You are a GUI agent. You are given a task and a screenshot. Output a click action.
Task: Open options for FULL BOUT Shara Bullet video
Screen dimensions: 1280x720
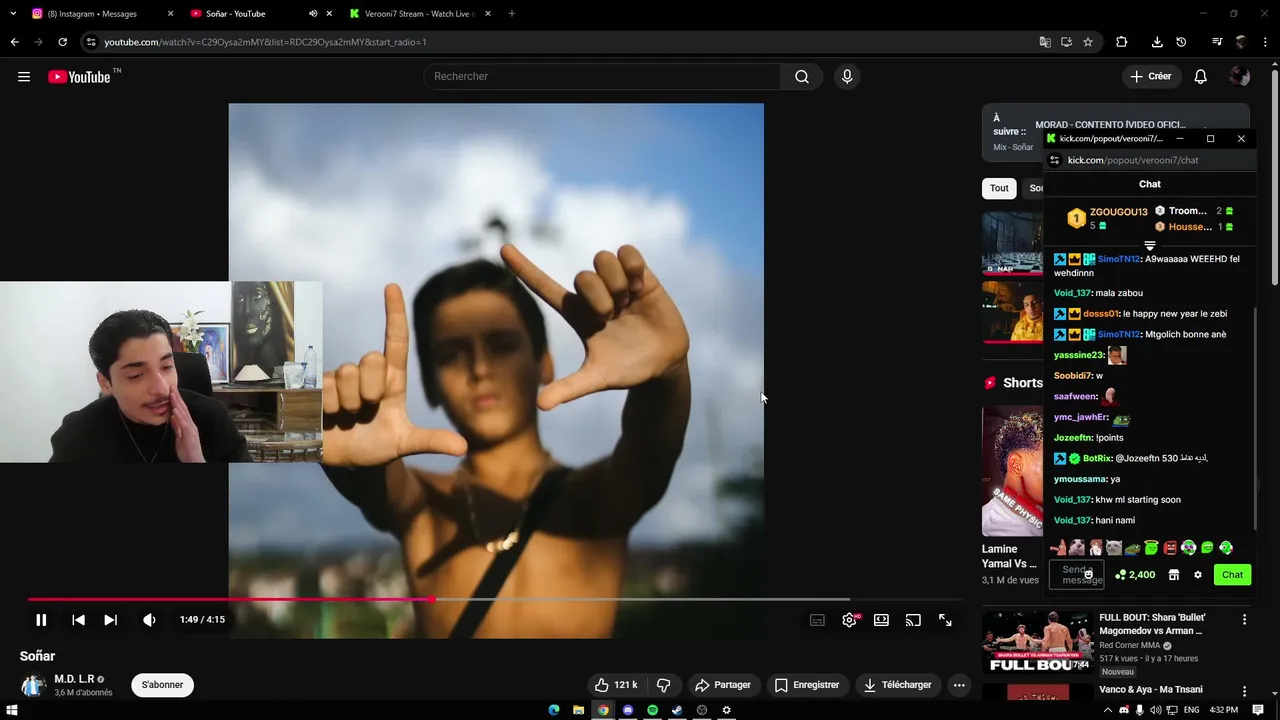(x=1244, y=620)
